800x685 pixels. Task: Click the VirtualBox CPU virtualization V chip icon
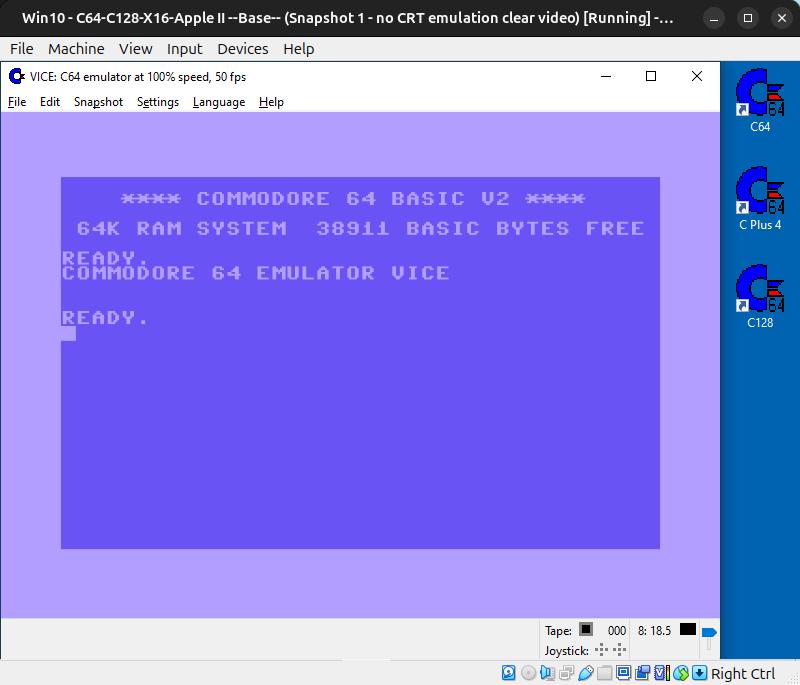point(661,673)
